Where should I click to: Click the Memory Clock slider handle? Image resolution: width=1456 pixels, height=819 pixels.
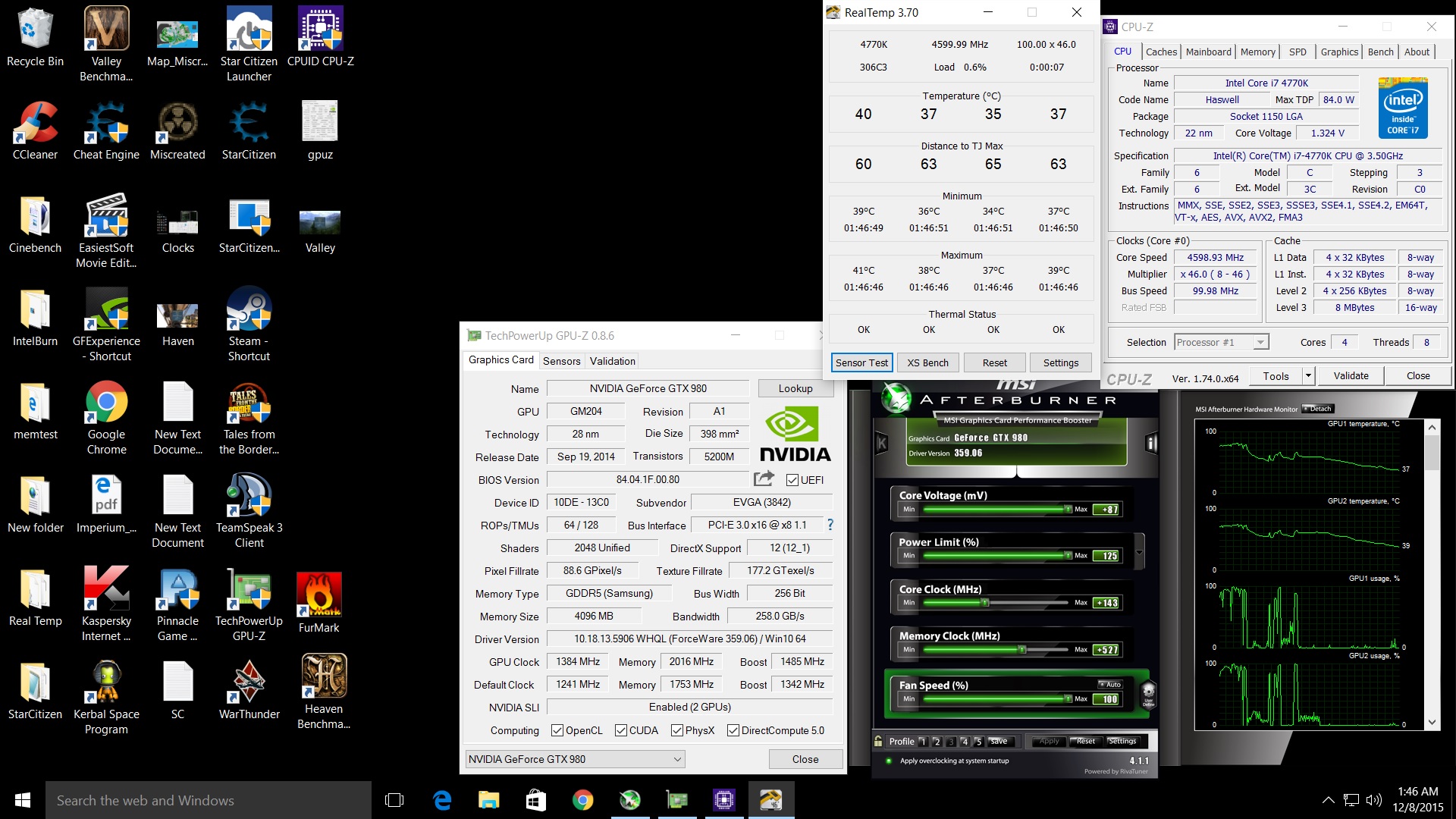click(1021, 650)
